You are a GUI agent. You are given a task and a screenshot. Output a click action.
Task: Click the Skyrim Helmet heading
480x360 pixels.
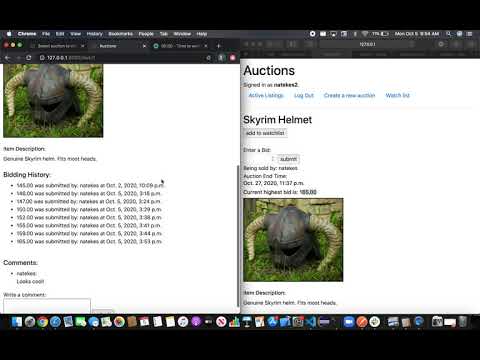tap(277, 120)
